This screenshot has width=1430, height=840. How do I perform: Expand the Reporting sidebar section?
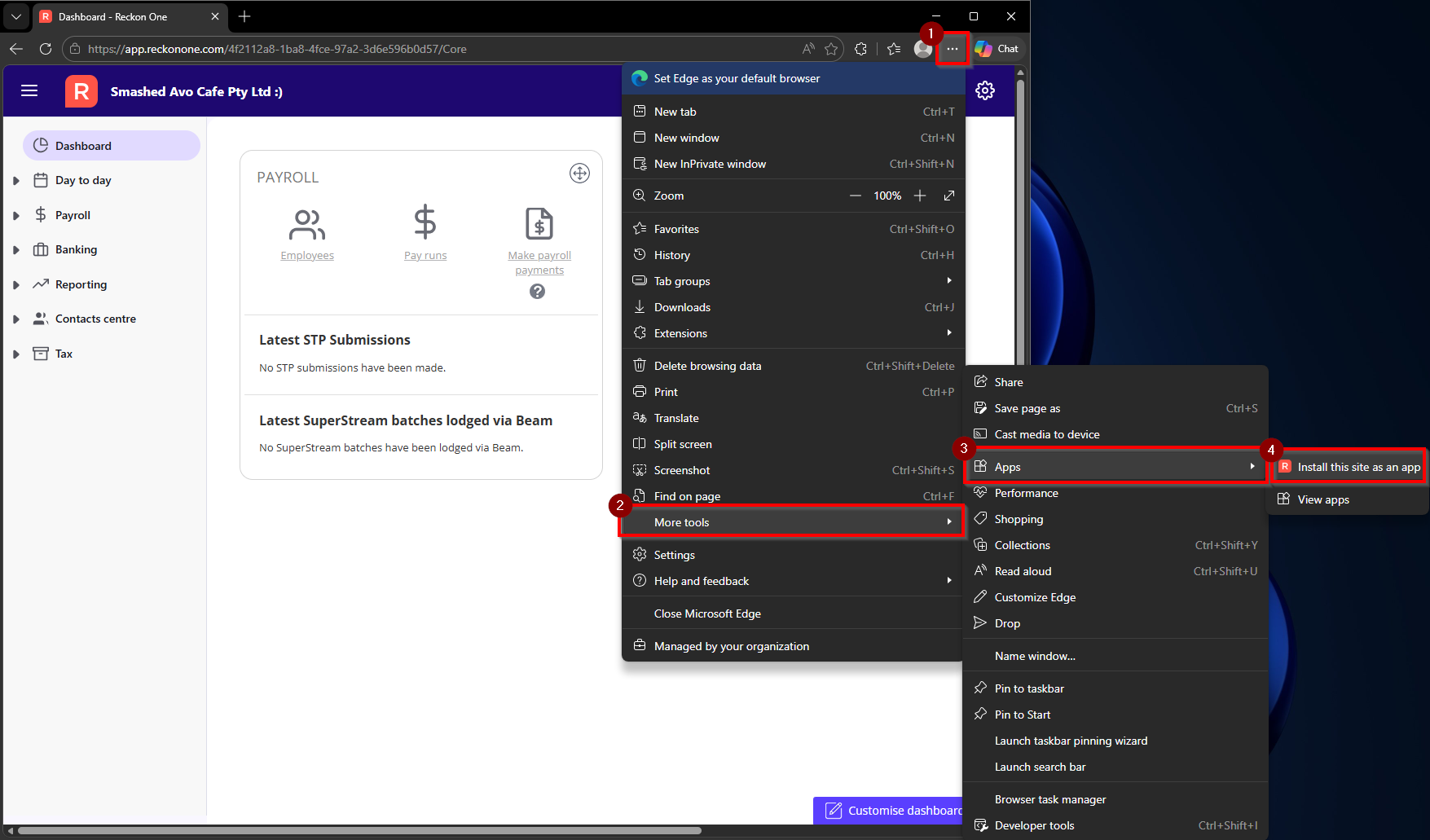pos(16,285)
